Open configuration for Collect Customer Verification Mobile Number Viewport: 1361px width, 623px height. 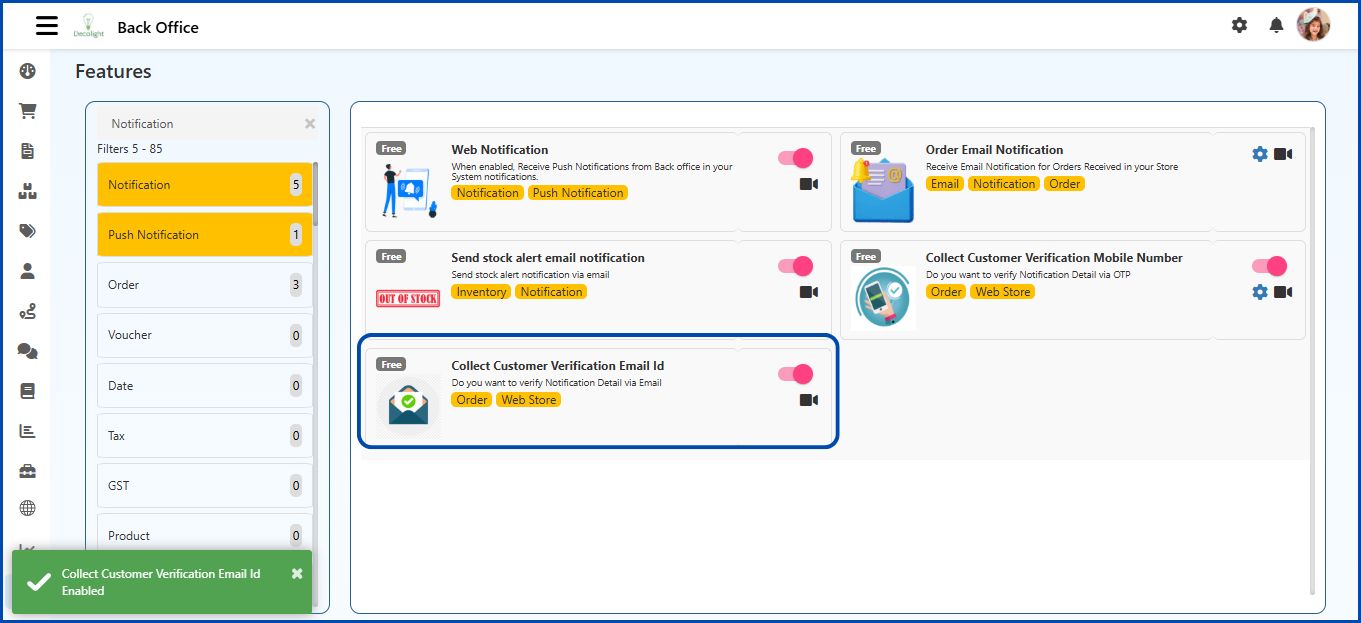click(1260, 292)
